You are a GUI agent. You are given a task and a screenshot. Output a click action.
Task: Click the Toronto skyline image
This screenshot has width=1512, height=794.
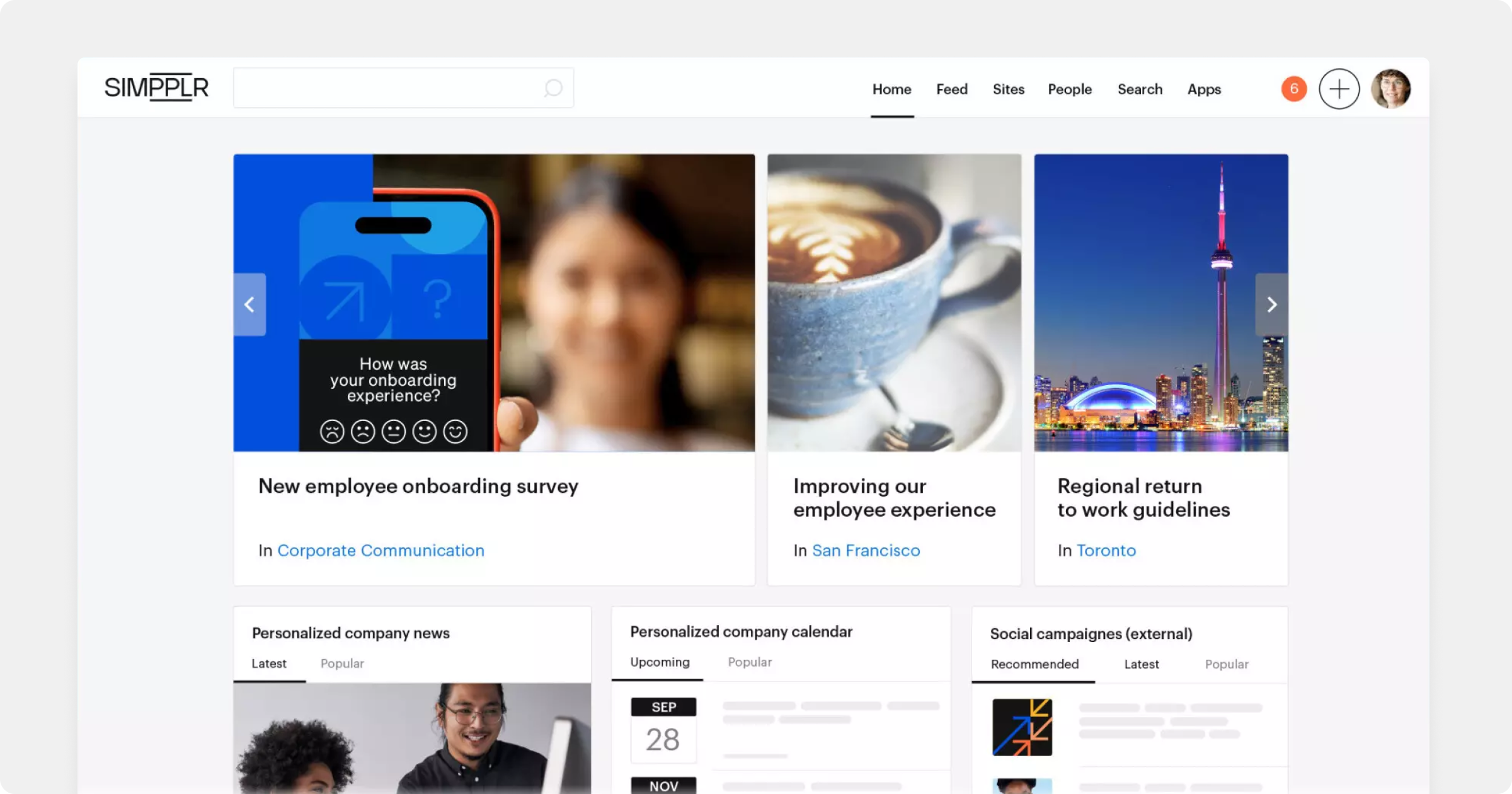pos(1161,302)
